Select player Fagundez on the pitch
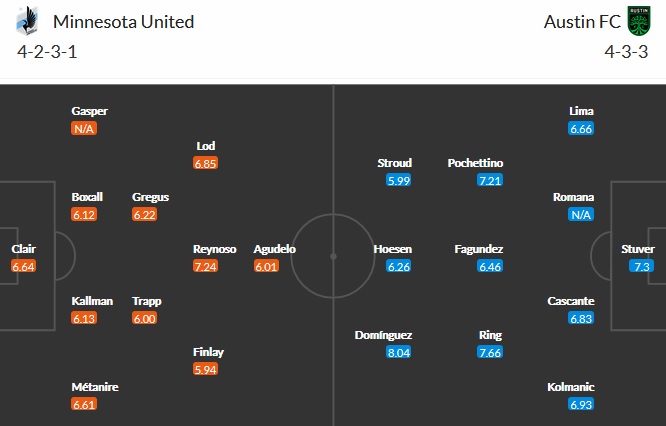The width and height of the screenshot is (666, 426). tap(476, 249)
